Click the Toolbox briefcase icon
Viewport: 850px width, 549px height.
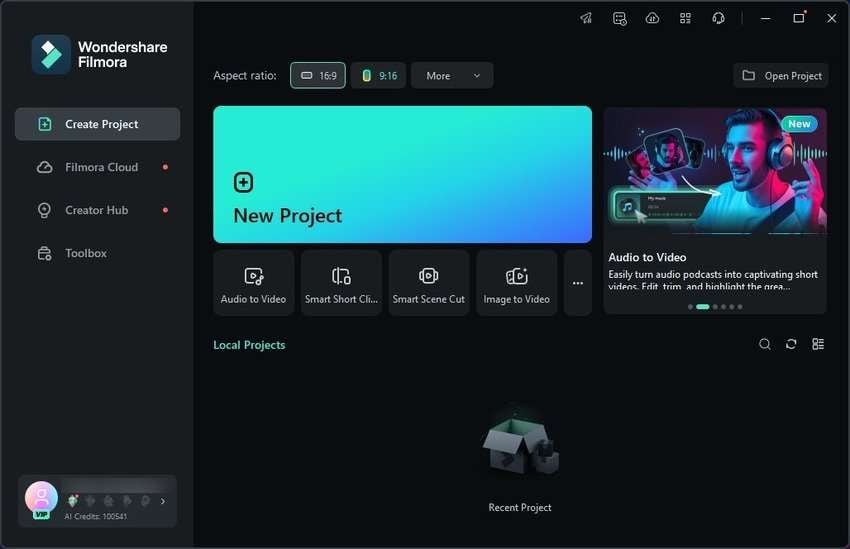(44, 253)
